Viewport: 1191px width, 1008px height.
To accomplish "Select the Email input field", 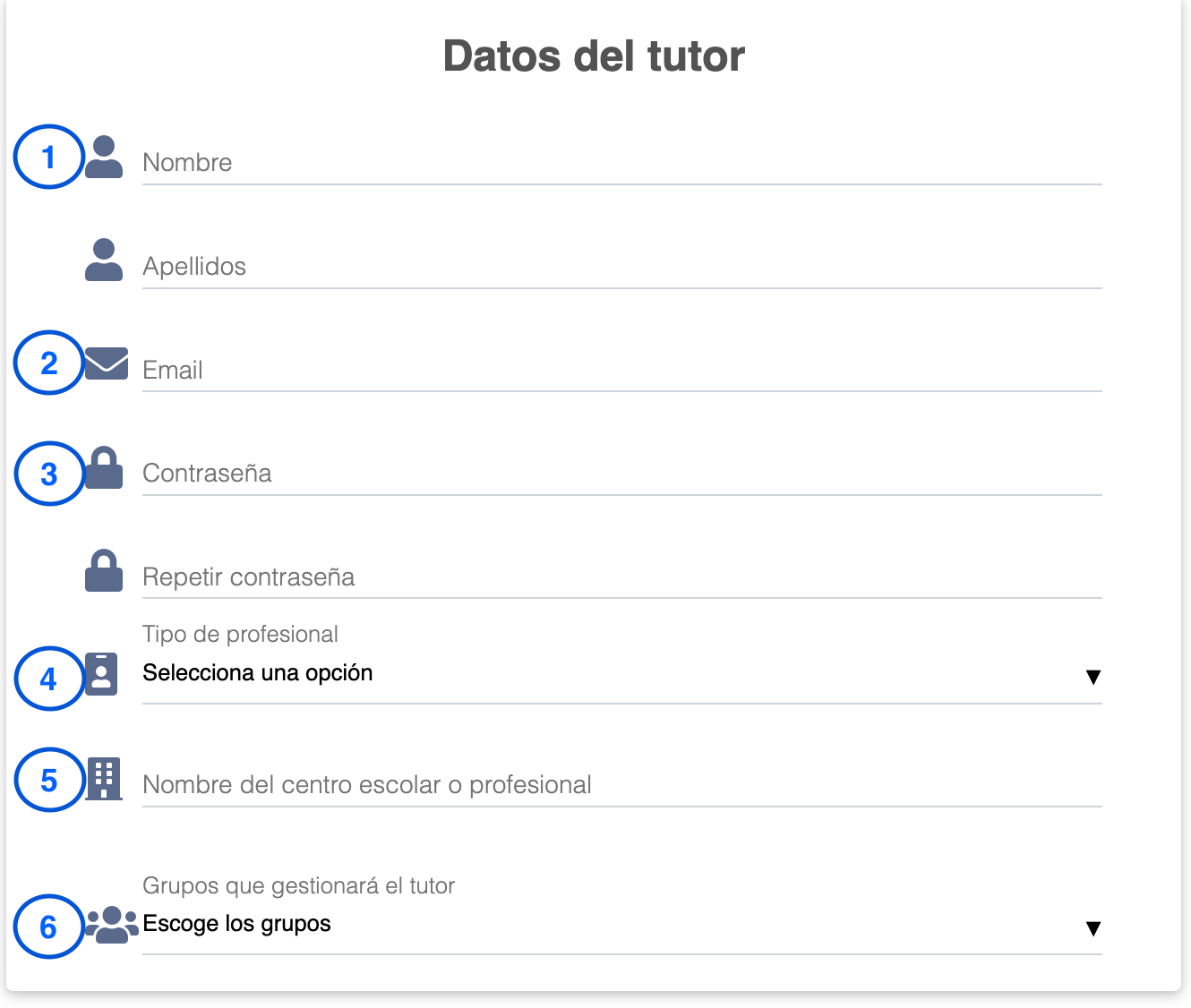I will tap(621, 370).
